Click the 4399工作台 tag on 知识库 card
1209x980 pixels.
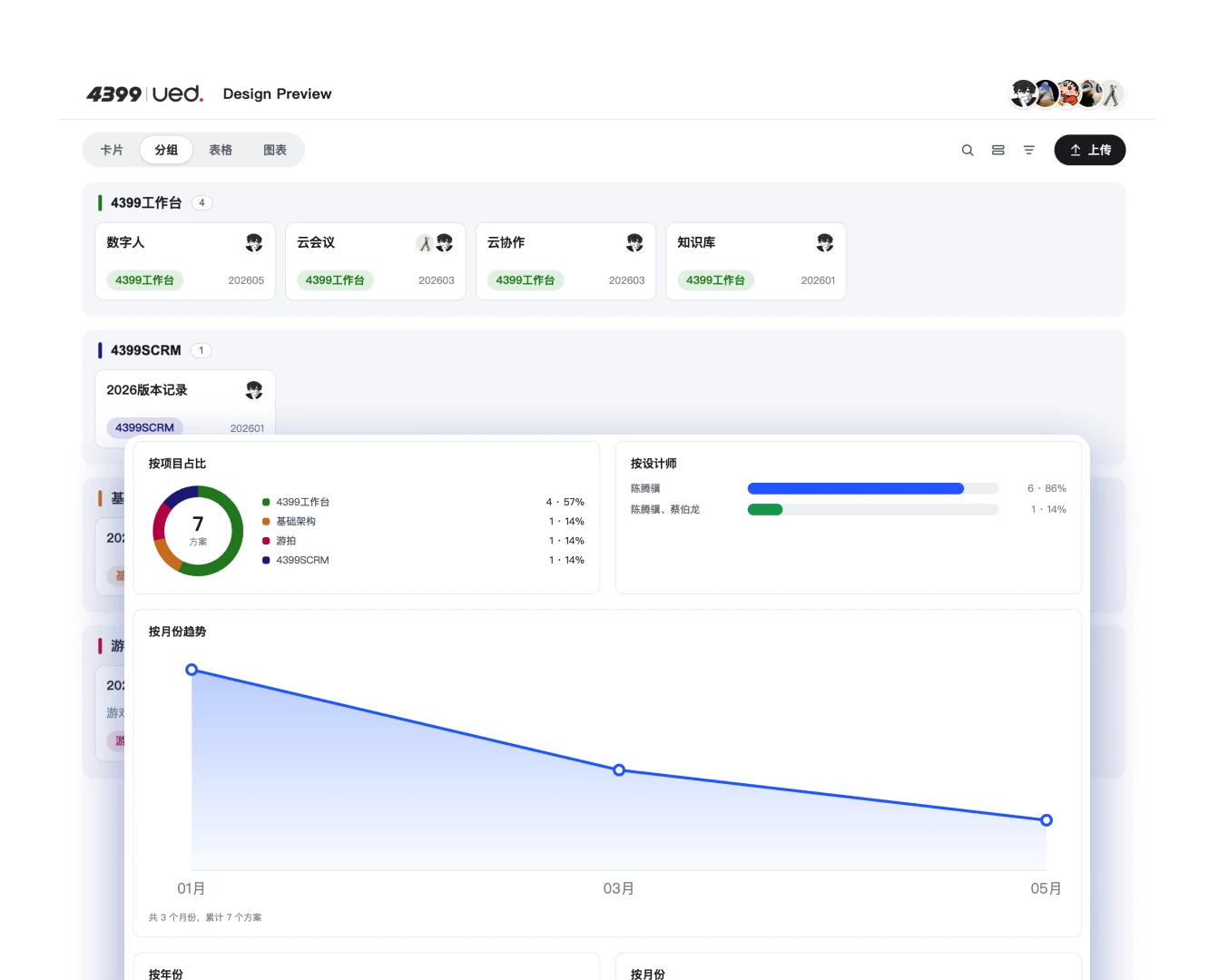point(715,280)
